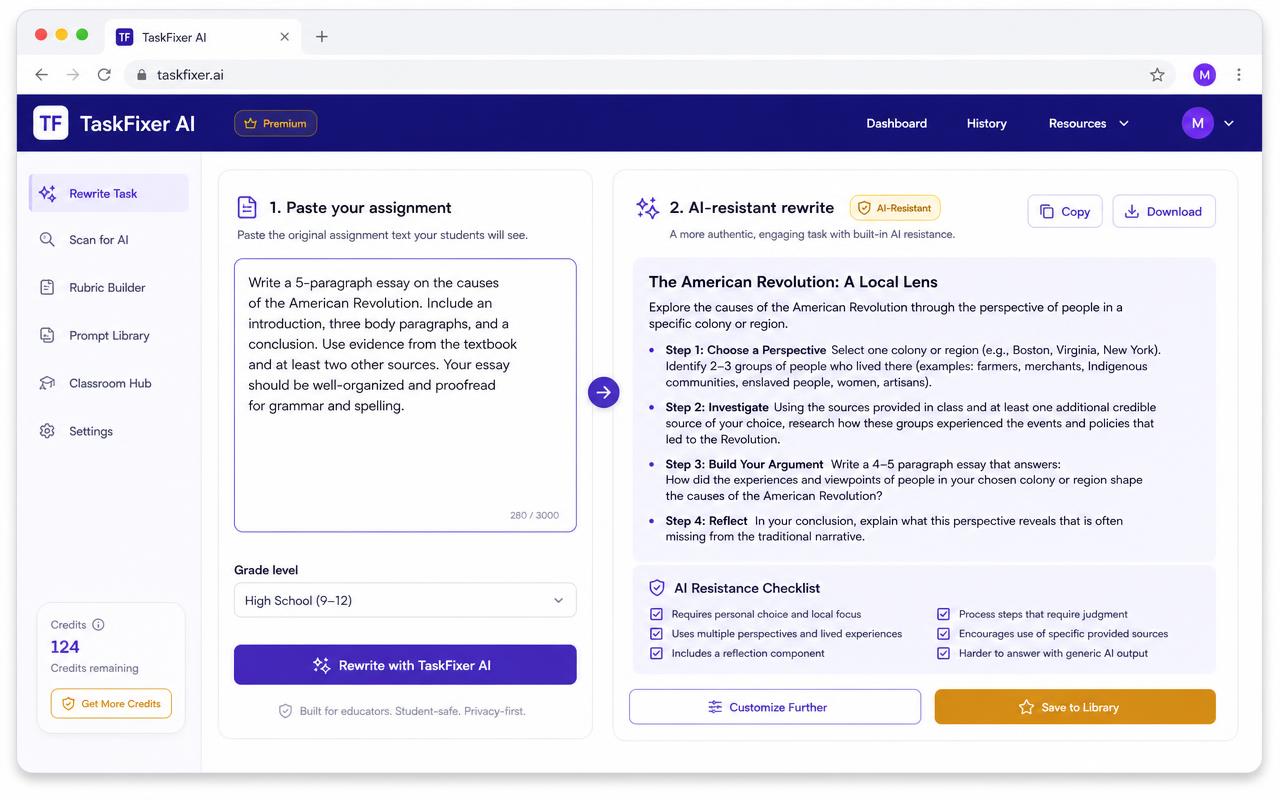The height and width of the screenshot is (800, 1280).
Task: Click the Step 2: Investigate text
Action: [717, 407]
